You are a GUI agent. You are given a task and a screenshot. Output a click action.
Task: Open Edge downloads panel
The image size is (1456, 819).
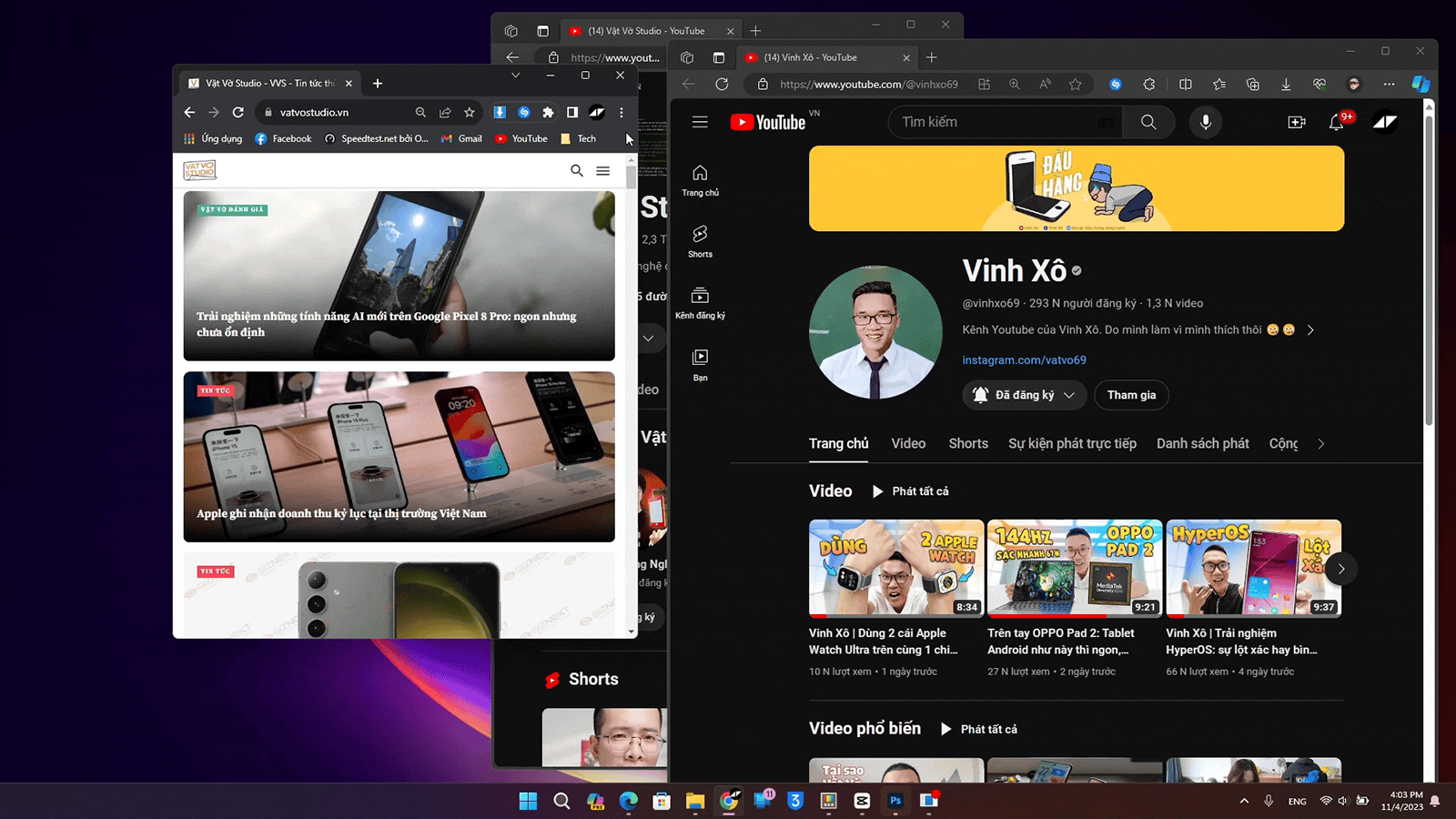pos(1286,84)
